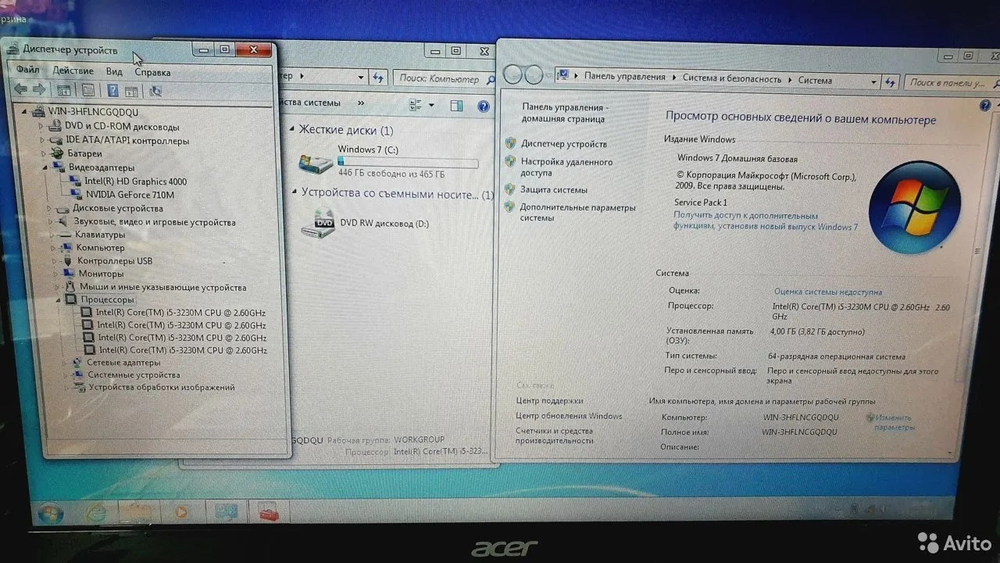The height and width of the screenshot is (563, 1000).
Task: Expand Звуковые, видео и игровые устройства
Action: click(50, 221)
